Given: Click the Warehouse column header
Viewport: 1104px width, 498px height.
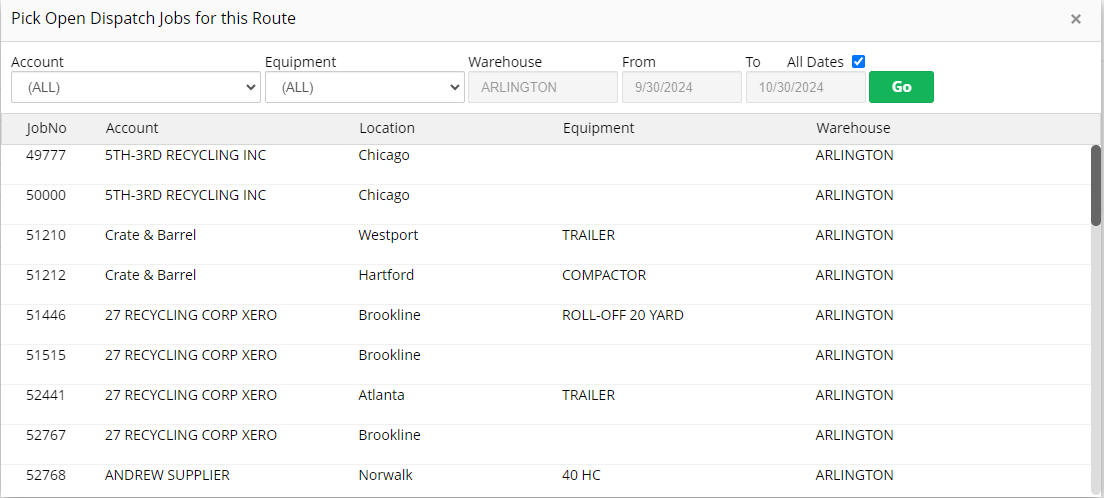Looking at the screenshot, I should point(853,128).
